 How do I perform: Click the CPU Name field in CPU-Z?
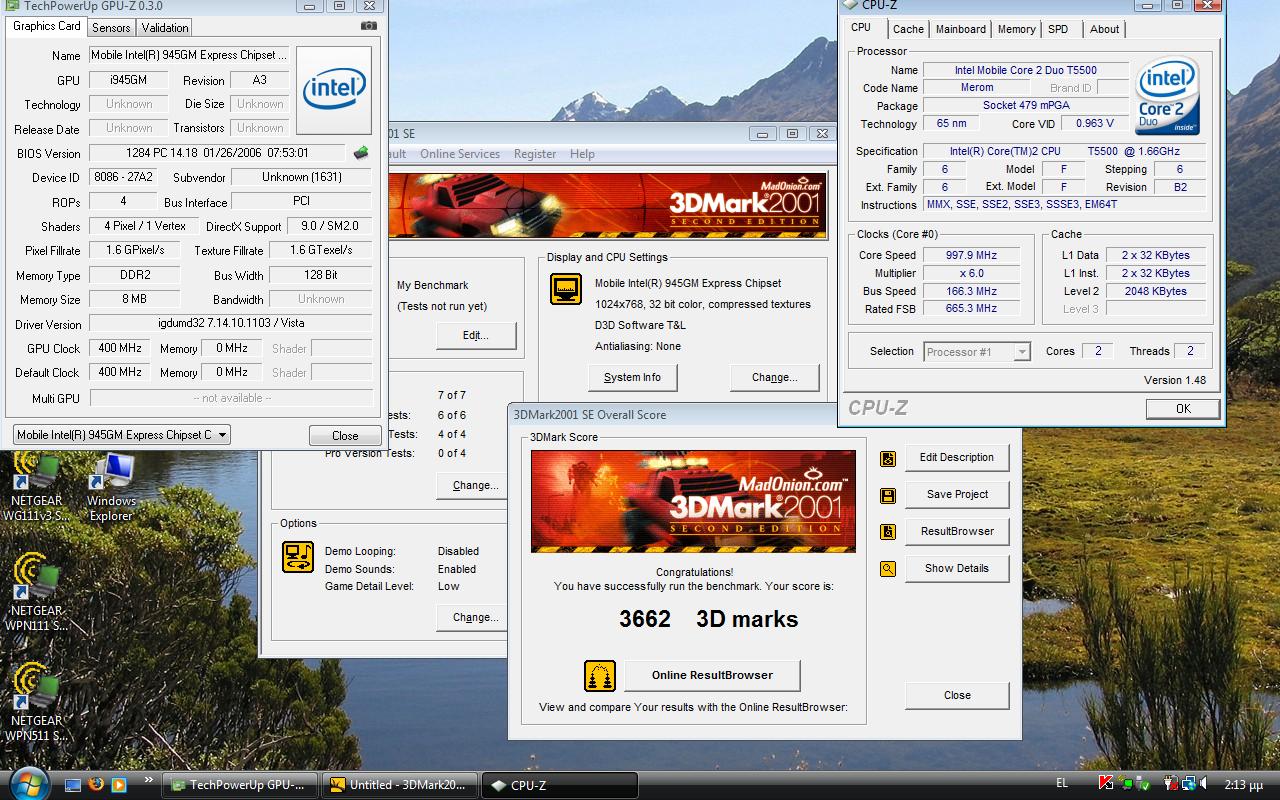(x=1025, y=70)
